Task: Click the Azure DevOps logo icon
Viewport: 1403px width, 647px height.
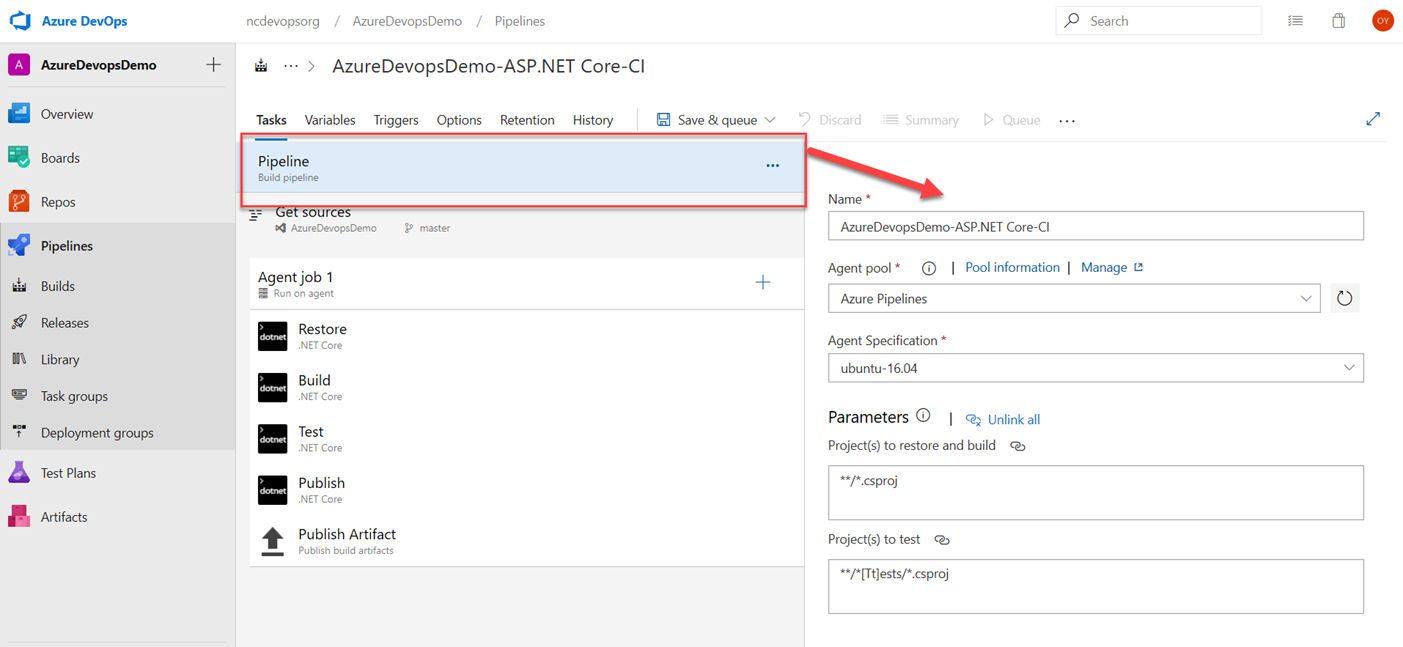Action: click(20, 20)
